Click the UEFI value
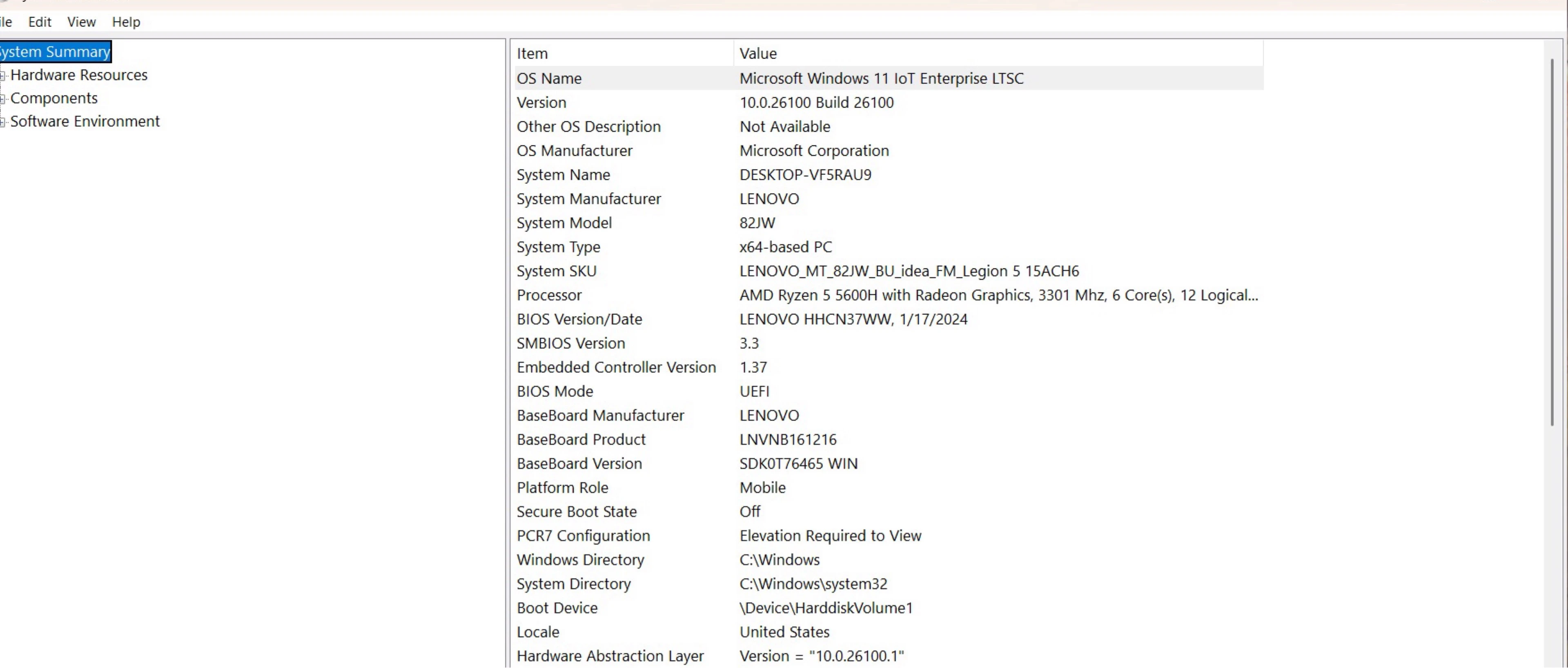Screen dimensions: 1568x668 click(755, 392)
